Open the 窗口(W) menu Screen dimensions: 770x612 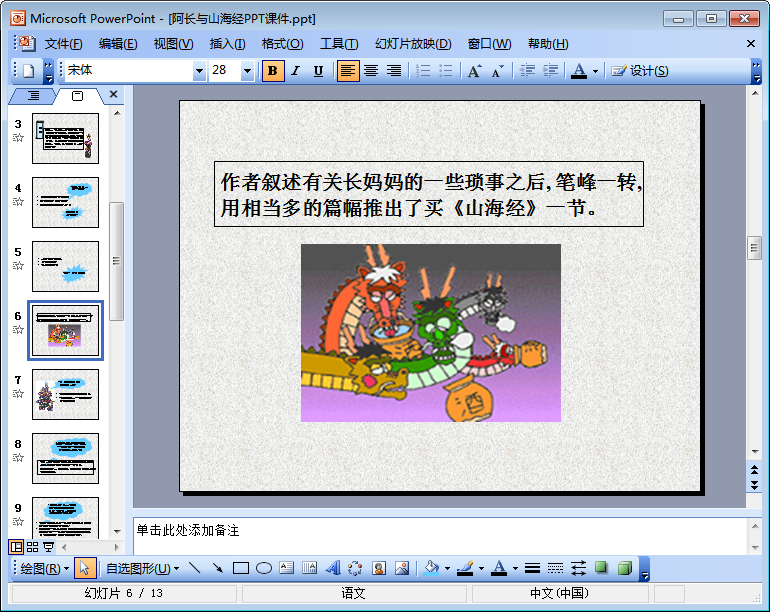tap(489, 44)
